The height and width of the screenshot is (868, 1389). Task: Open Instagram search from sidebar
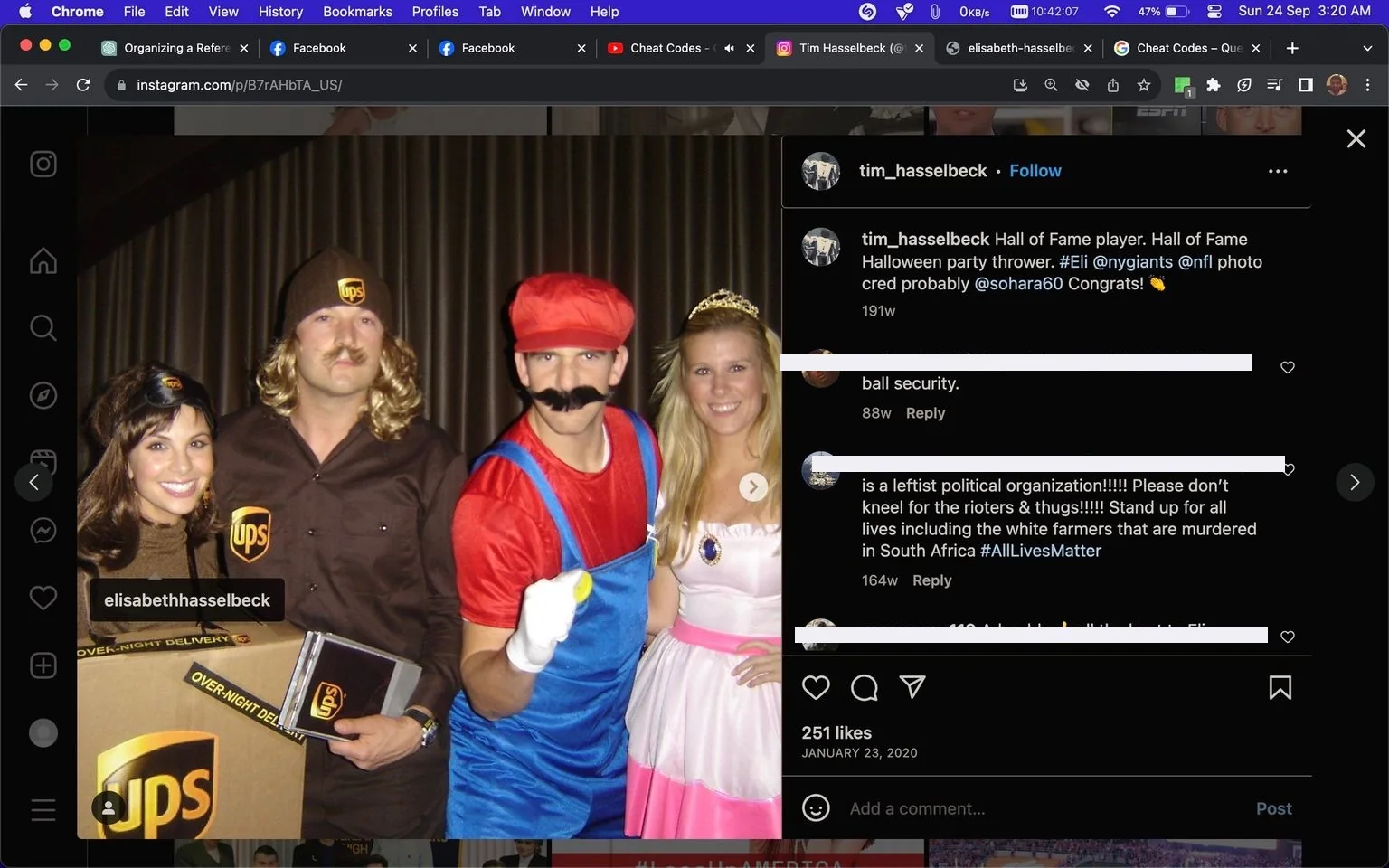pos(43,327)
